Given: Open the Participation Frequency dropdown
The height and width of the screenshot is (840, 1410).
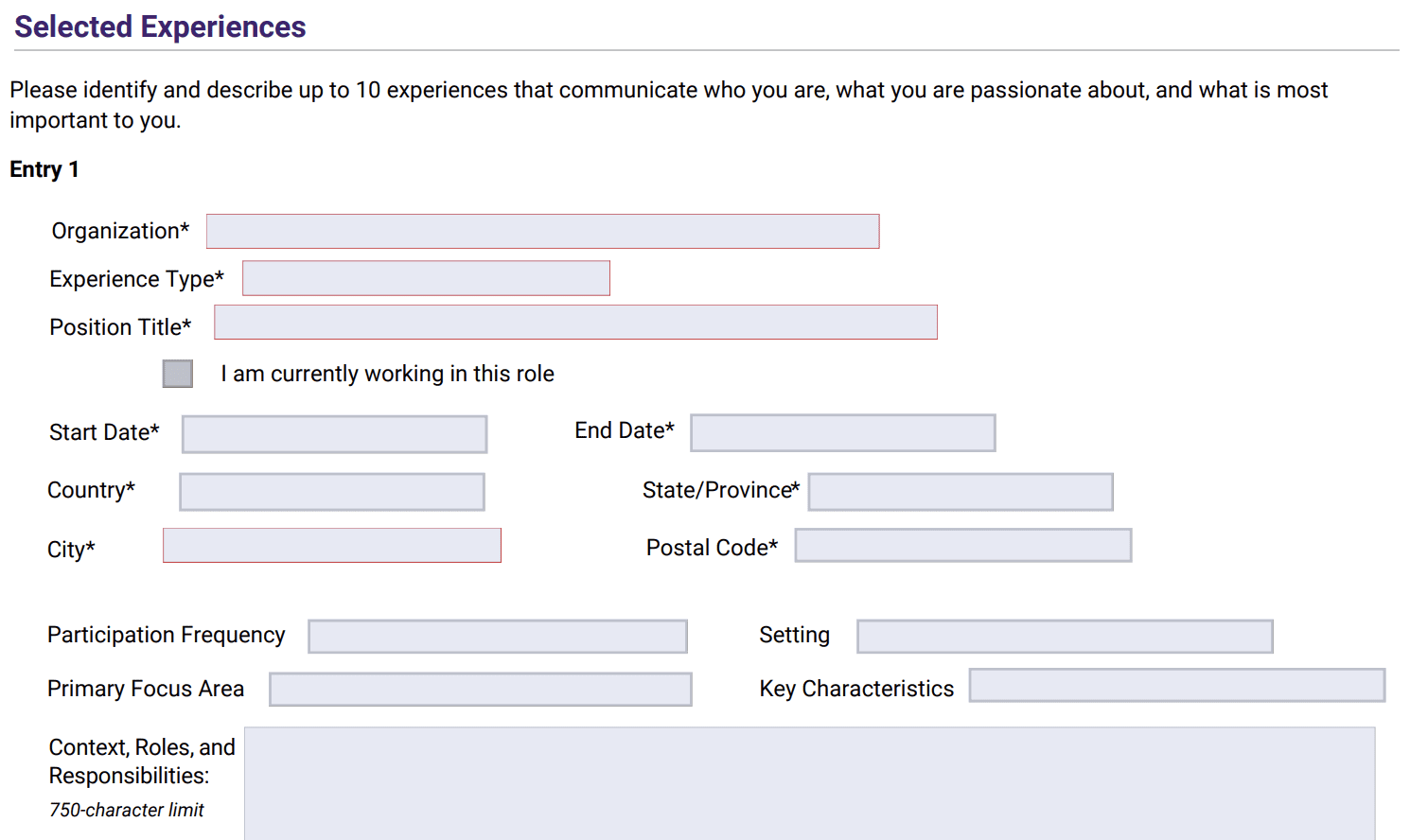Looking at the screenshot, I should pos(498,637).
